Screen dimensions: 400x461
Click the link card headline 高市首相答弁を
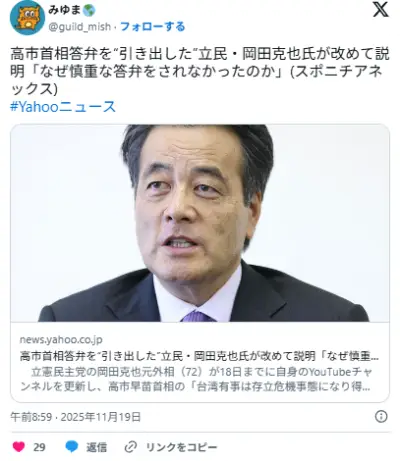tap(199, 356)
